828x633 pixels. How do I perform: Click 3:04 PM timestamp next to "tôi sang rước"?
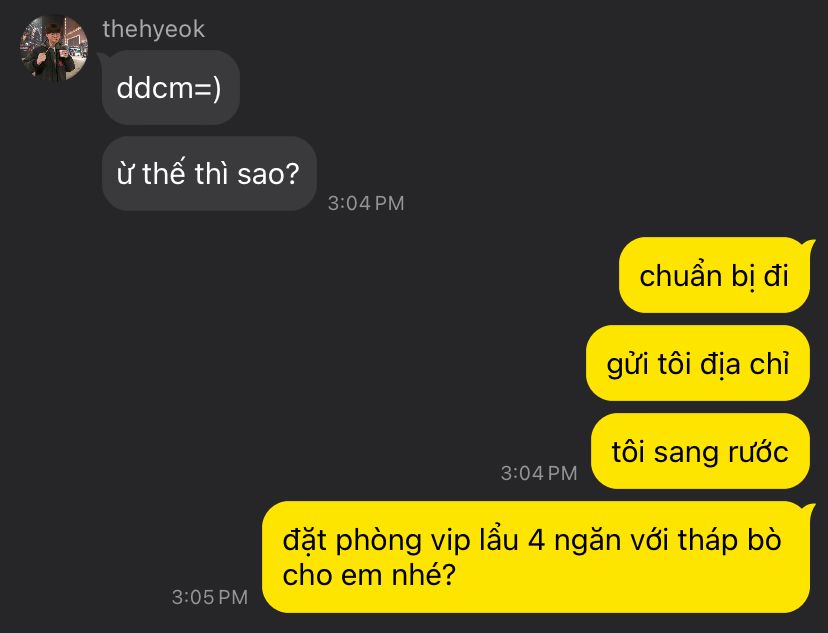(x=539, y=473)
